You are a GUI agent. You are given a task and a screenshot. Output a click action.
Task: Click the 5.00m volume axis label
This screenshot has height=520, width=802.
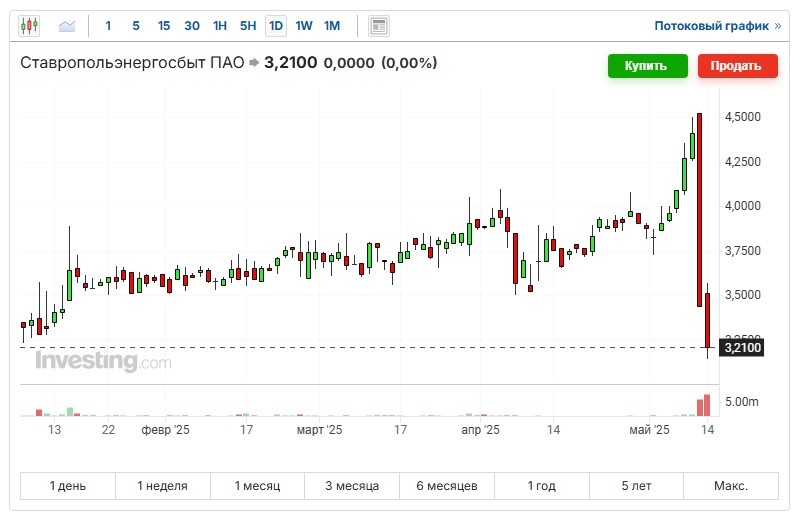click(742, 402)
